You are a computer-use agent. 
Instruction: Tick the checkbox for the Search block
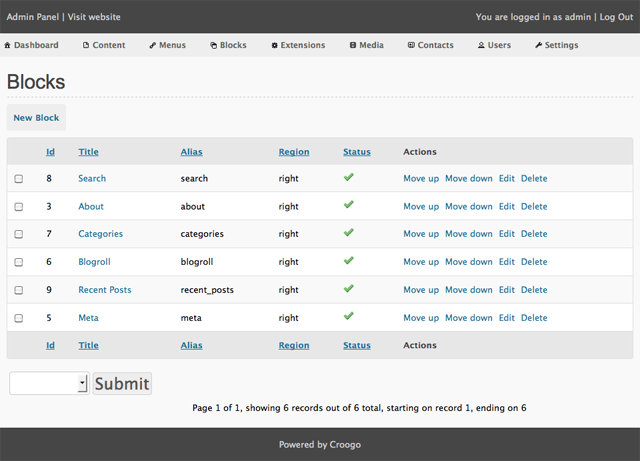pos(19,179)
